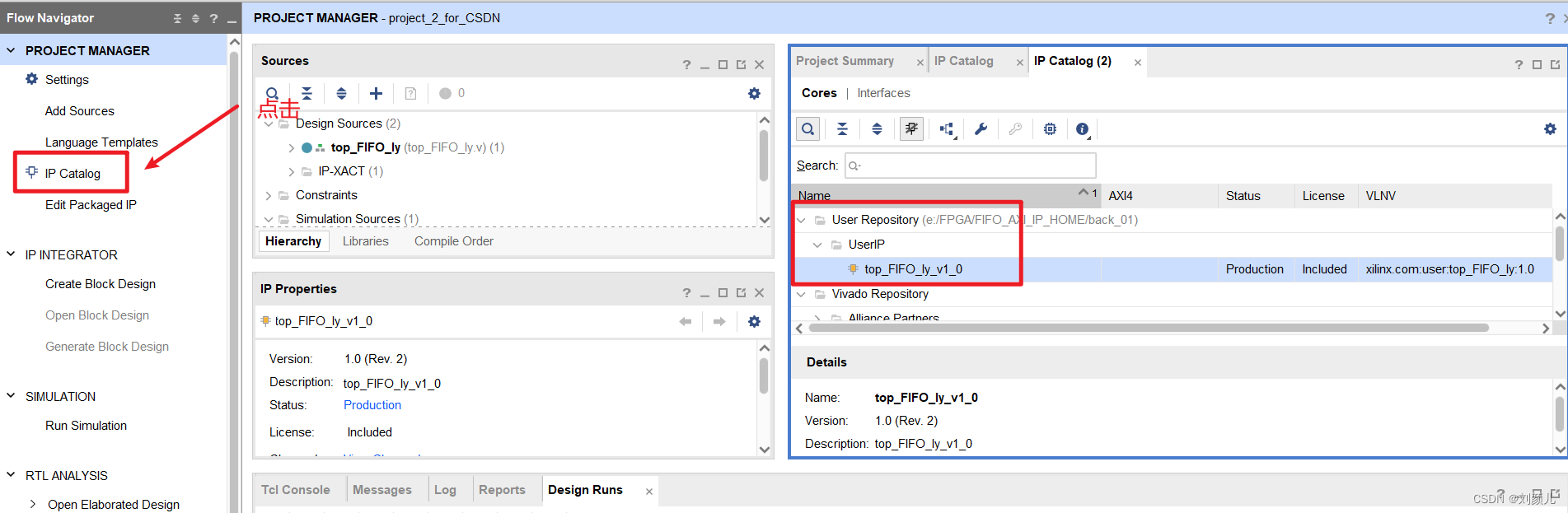Viewport: 1568px width, 513px height.
Task: Toggle the IP Catalog search icon
Action: pos(808,128)
